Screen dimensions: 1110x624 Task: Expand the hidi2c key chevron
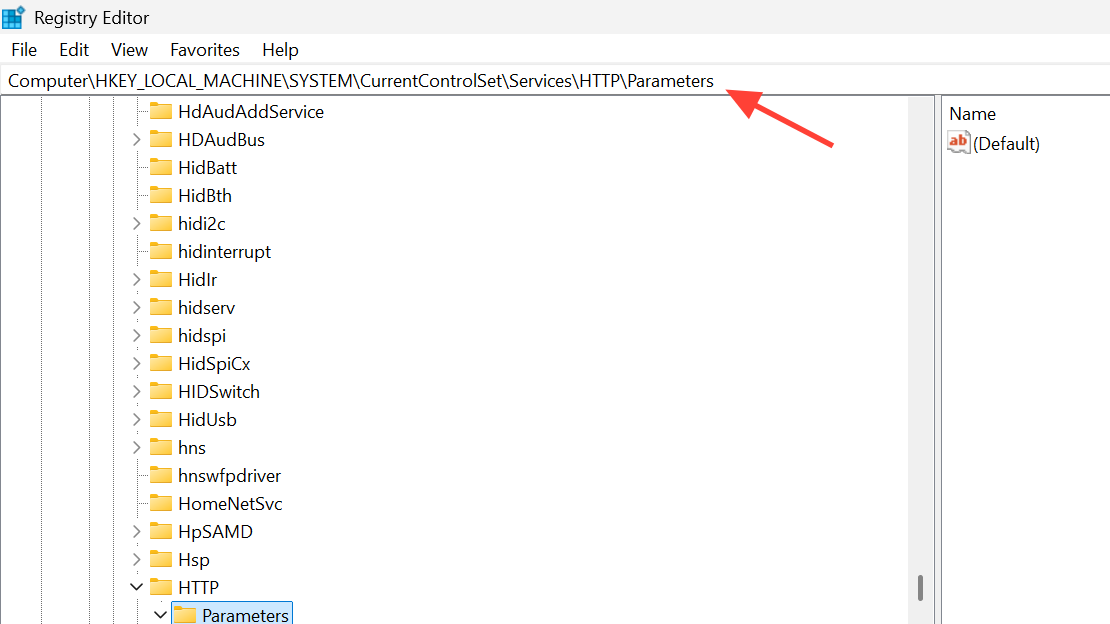click(137, 223)
